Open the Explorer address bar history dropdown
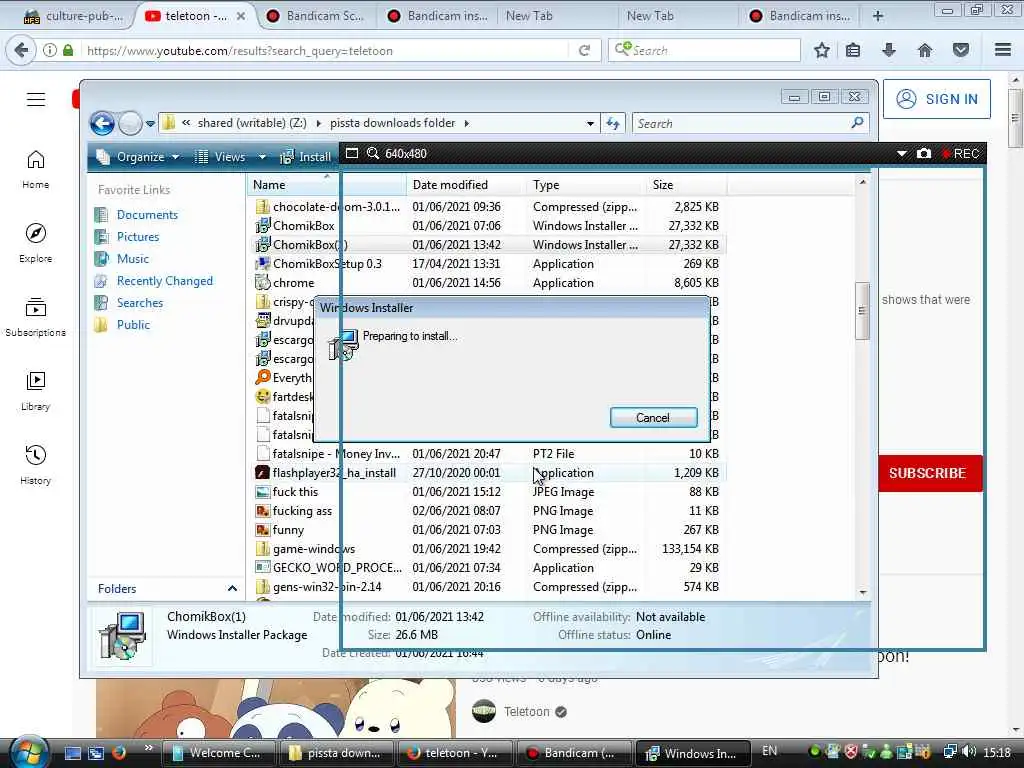 [x=590, y=123]
